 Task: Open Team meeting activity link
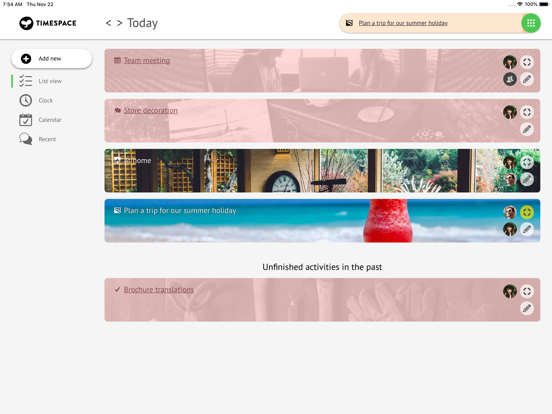[x=147, y=61]
